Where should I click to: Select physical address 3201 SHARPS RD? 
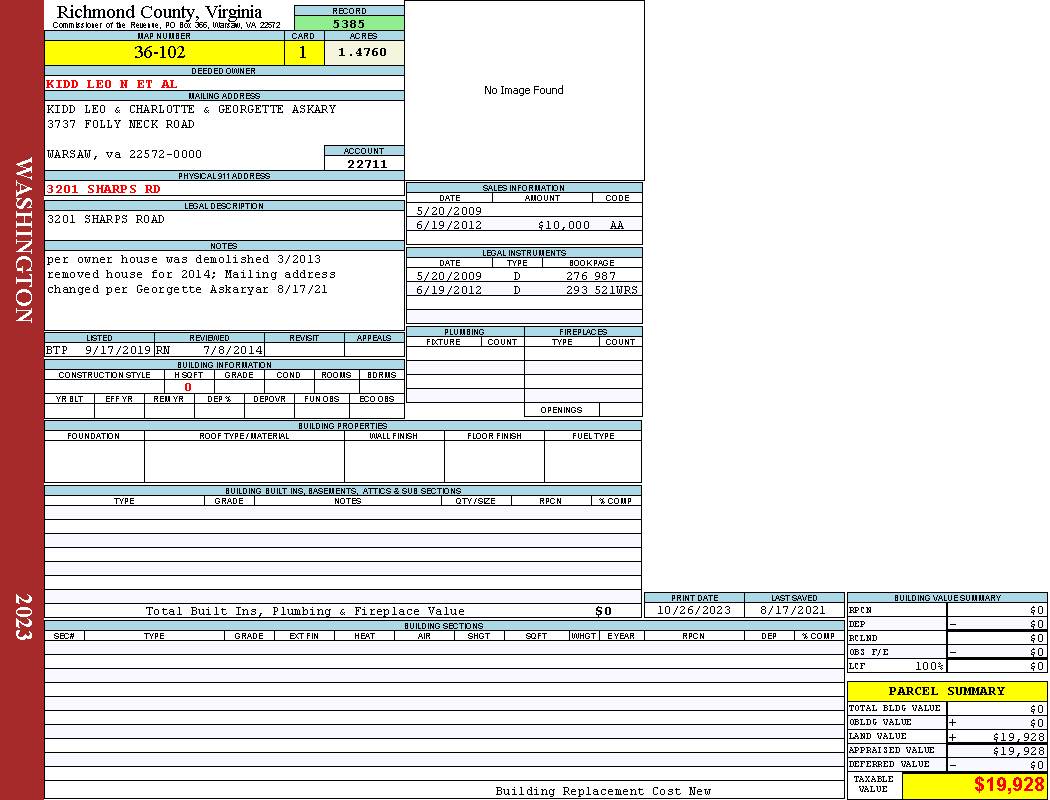click(104, 189)
